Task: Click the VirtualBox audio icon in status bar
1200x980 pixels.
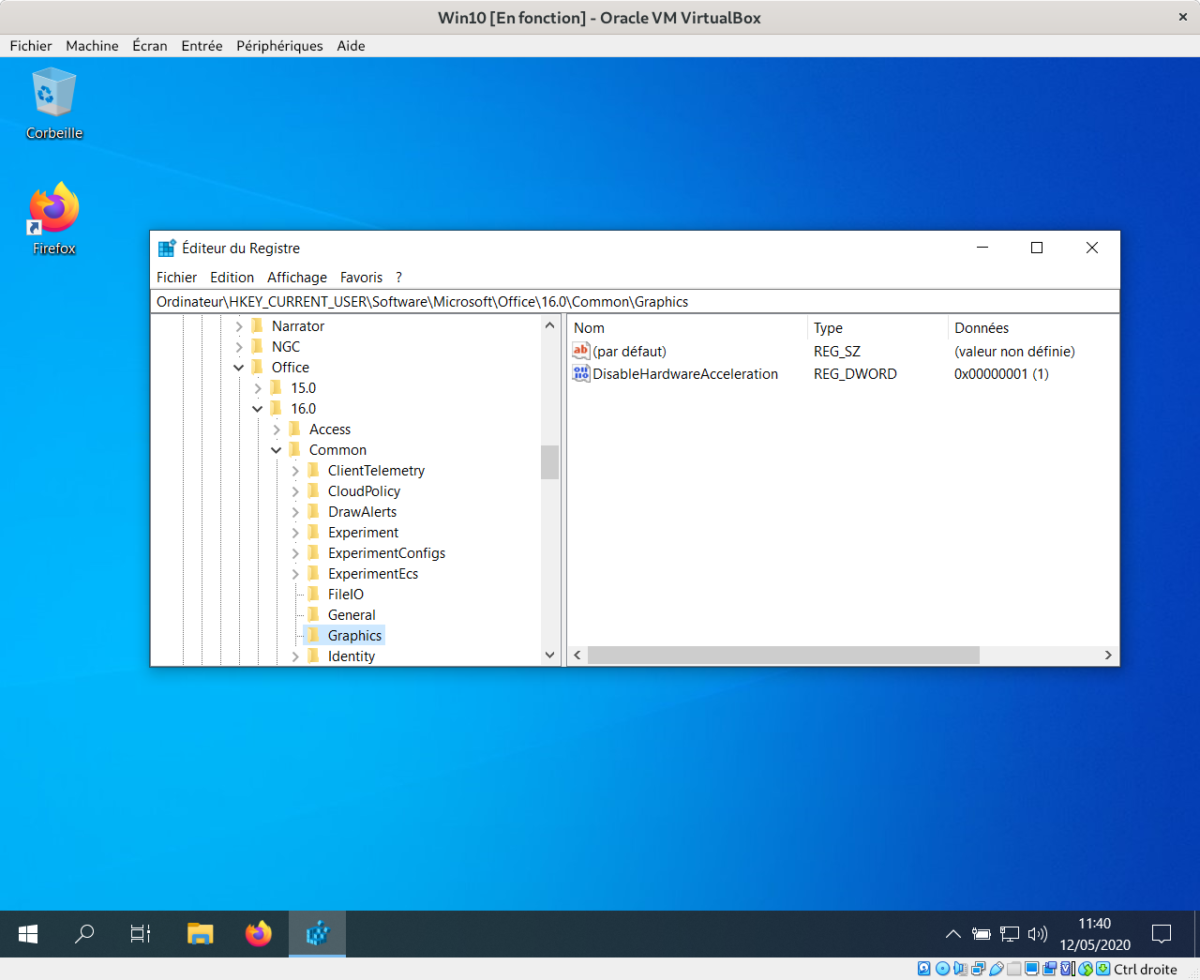Action: 960,968
